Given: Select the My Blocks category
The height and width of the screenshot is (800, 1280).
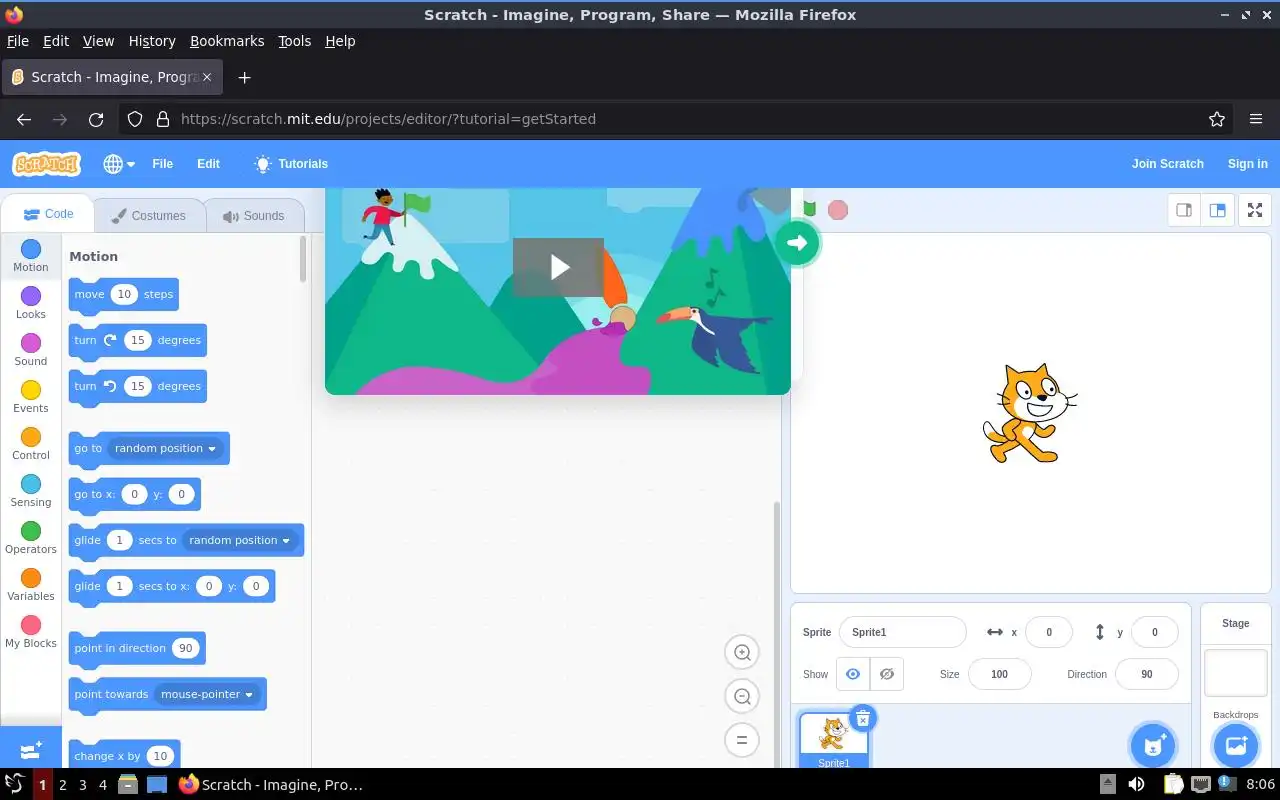Looking at the screenshot, I should coord(31,632).
